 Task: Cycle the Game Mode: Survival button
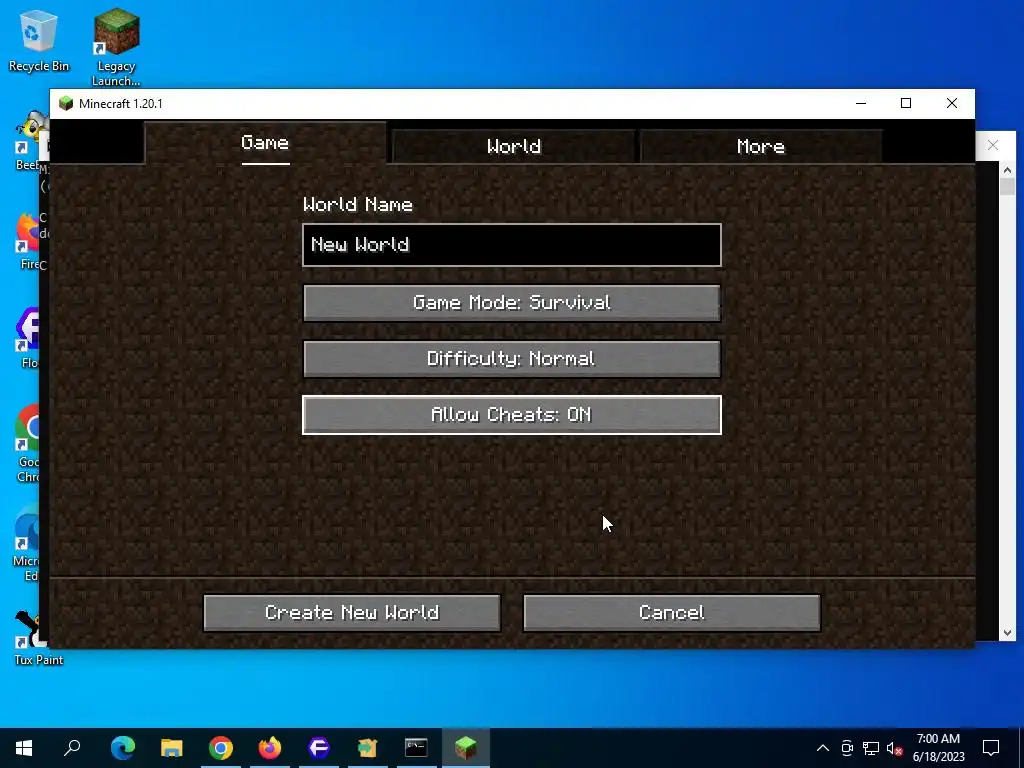click(512, 302)
